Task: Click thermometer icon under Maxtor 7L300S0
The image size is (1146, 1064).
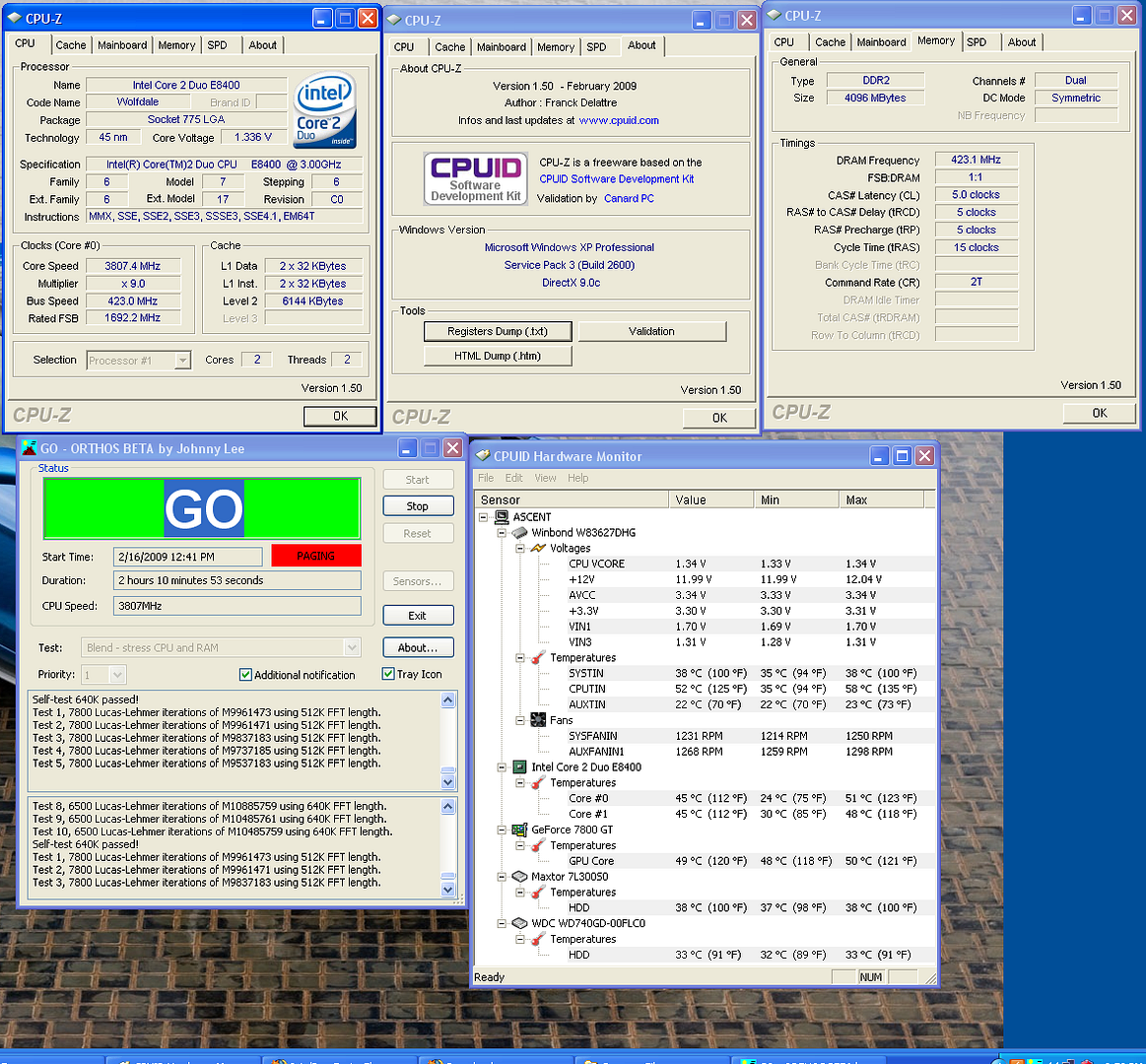Action: click(539, 893)
